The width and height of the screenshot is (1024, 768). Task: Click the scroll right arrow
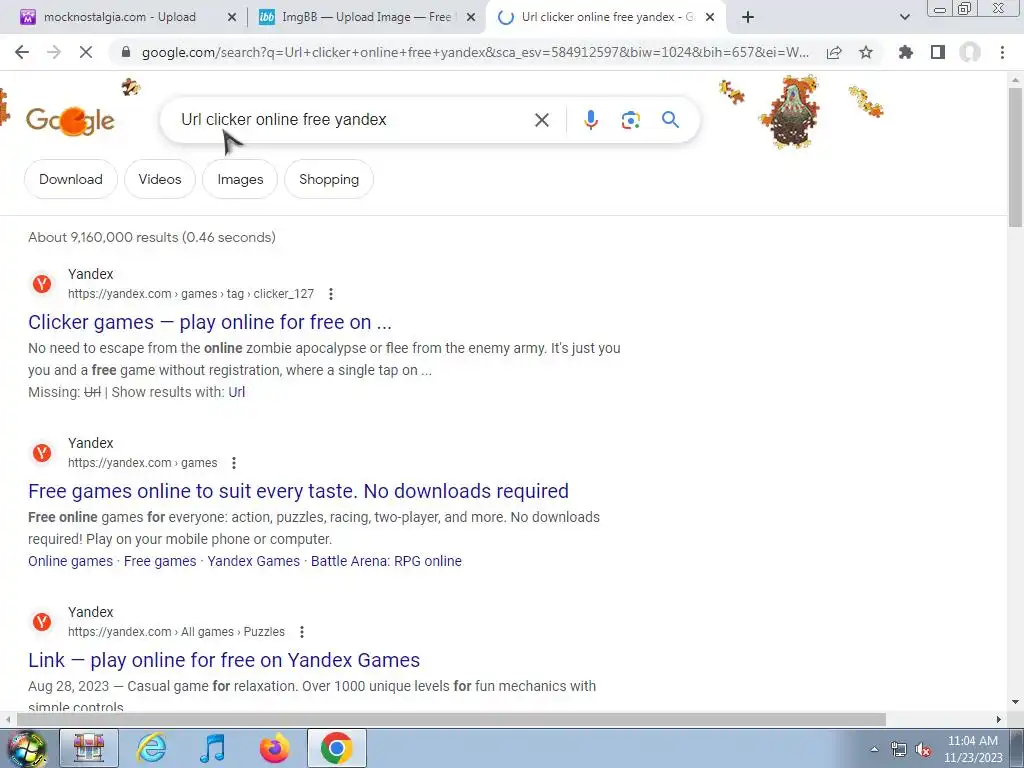point(998,719)
